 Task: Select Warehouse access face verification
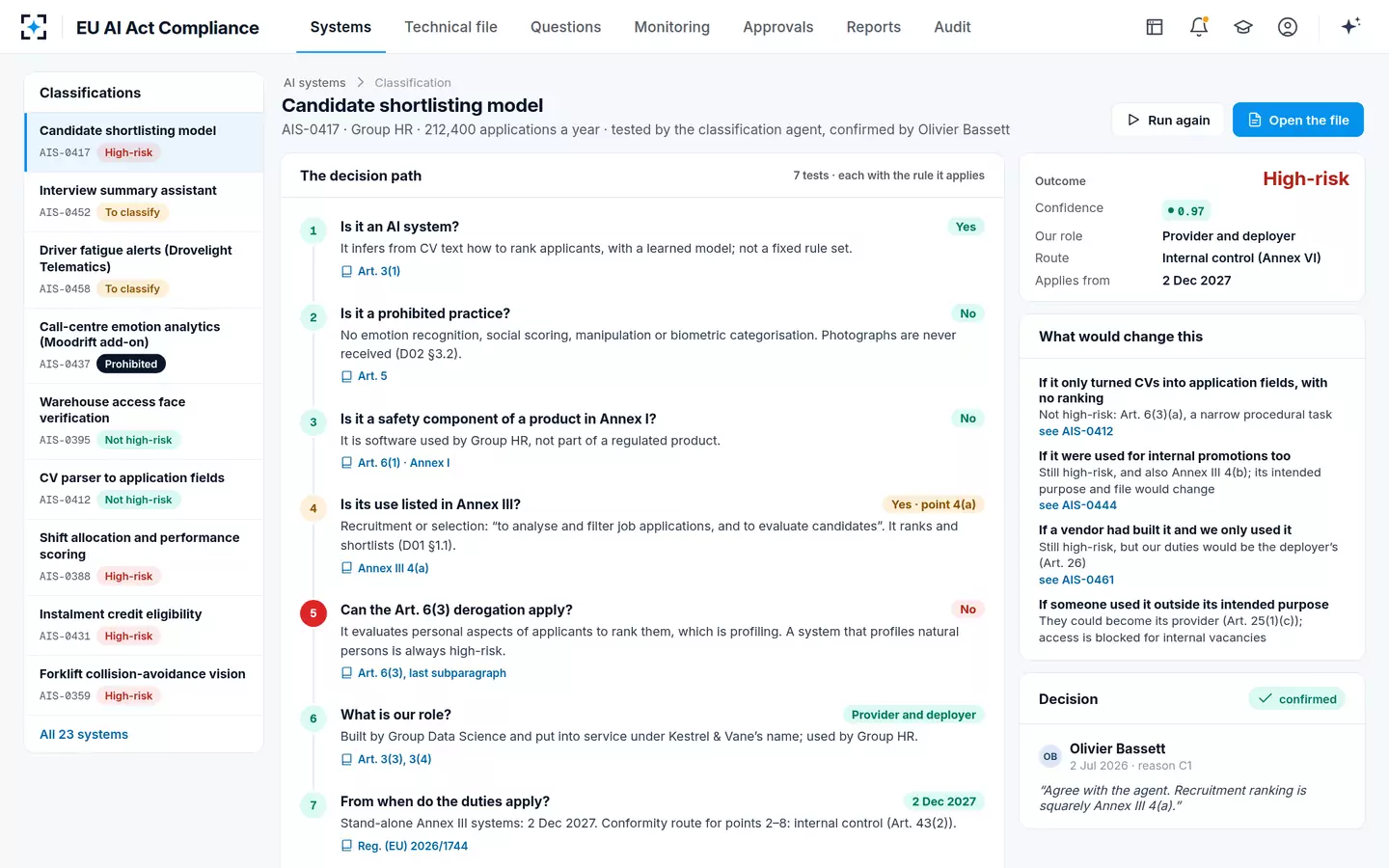point(144,421)
